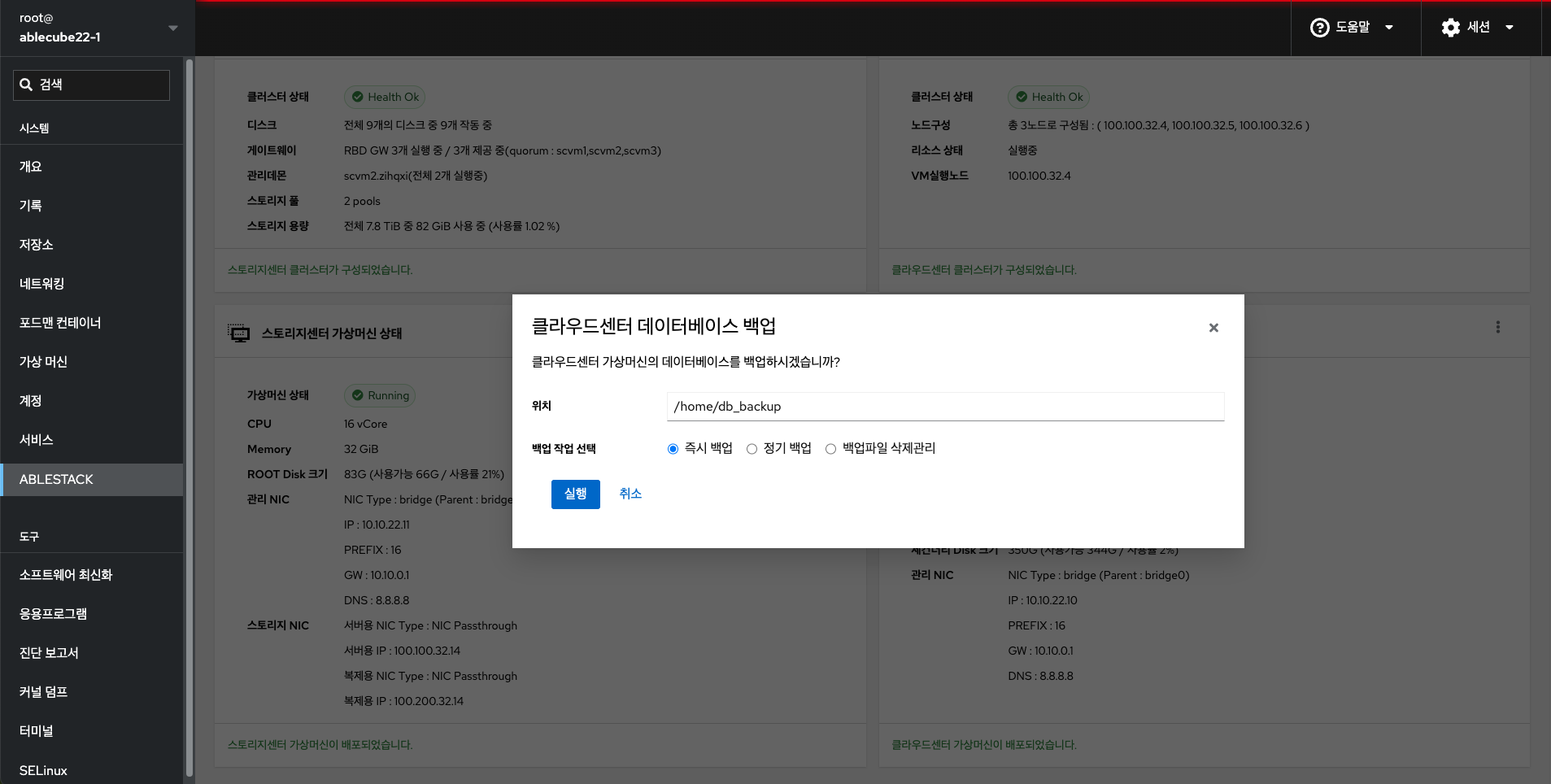
Task: Expand the root@ablecube22-1 host dropdown
Action: (172, 28)
